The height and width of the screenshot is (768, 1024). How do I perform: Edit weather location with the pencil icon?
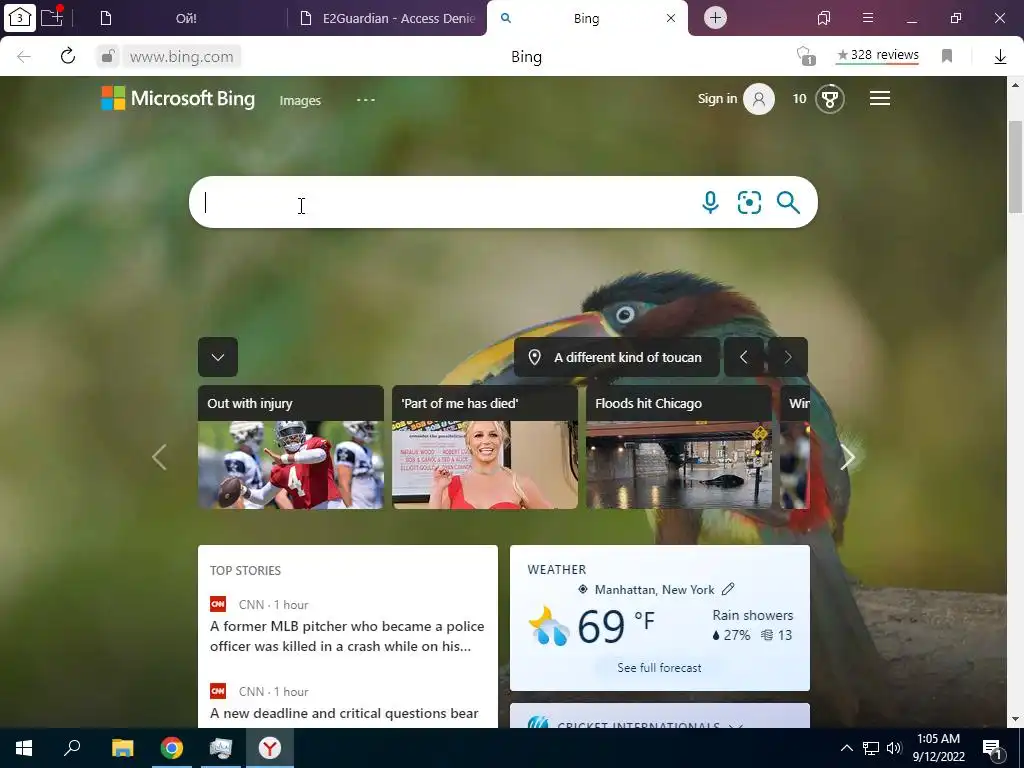pyautogui.click(x=728, y=589)
